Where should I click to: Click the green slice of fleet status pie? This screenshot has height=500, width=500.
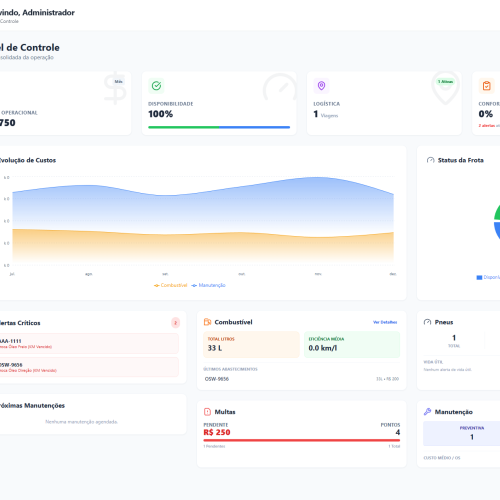coord(497,213)
